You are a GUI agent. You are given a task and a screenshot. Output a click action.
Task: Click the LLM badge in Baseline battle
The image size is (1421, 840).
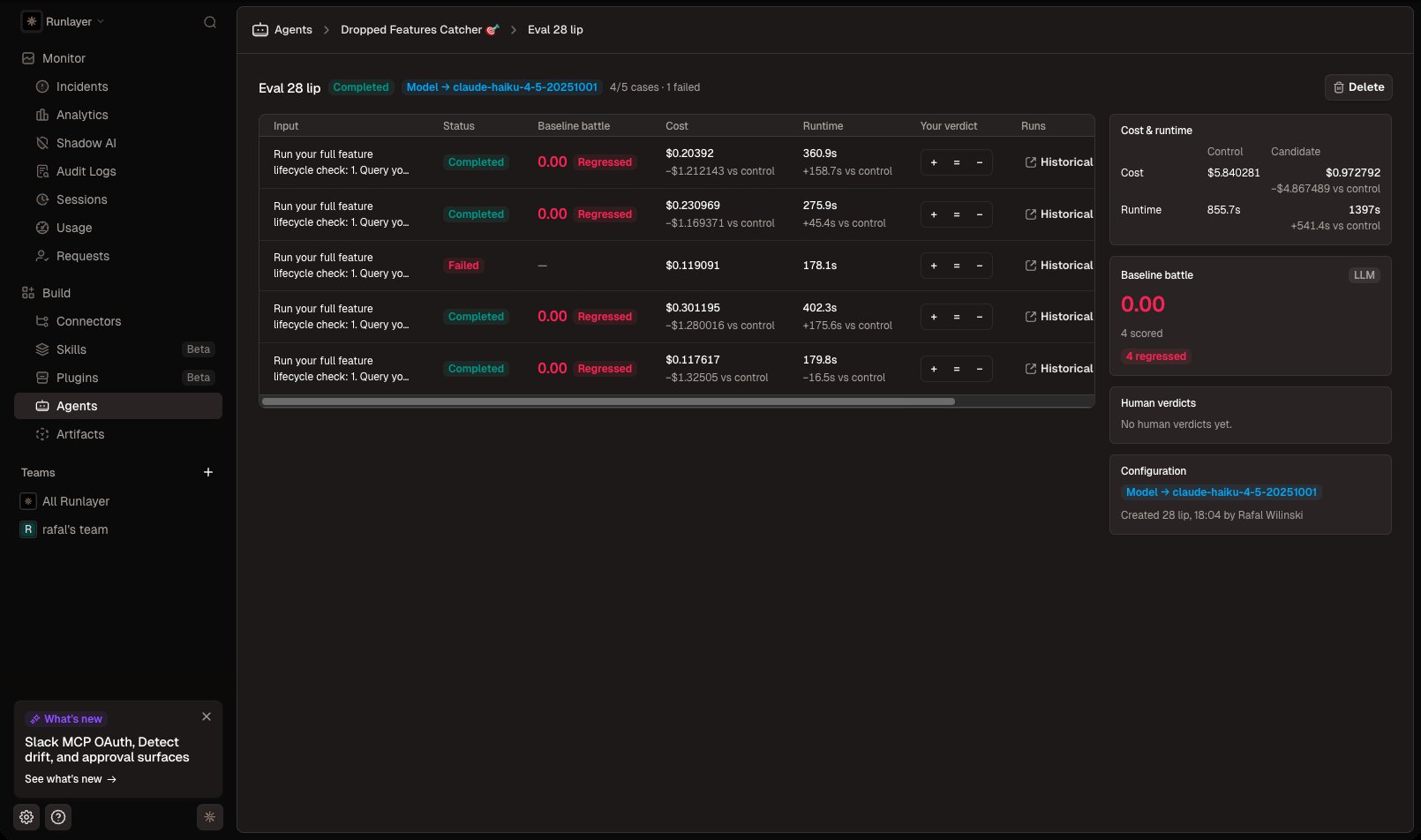pyautogui.click(x=1364, y=275)
